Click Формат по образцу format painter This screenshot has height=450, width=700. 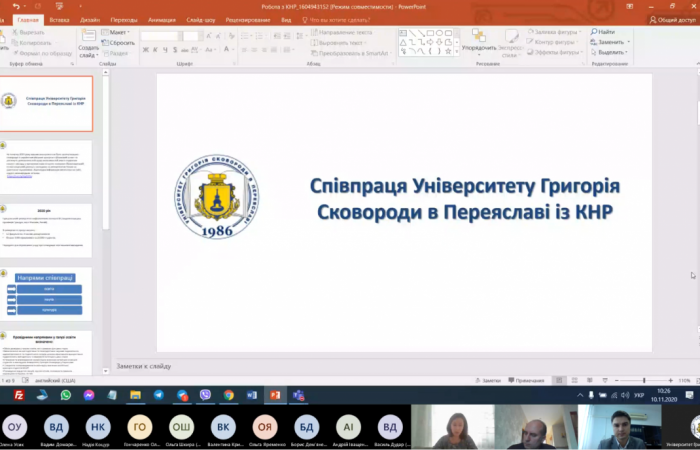click(x=42, y=53)
